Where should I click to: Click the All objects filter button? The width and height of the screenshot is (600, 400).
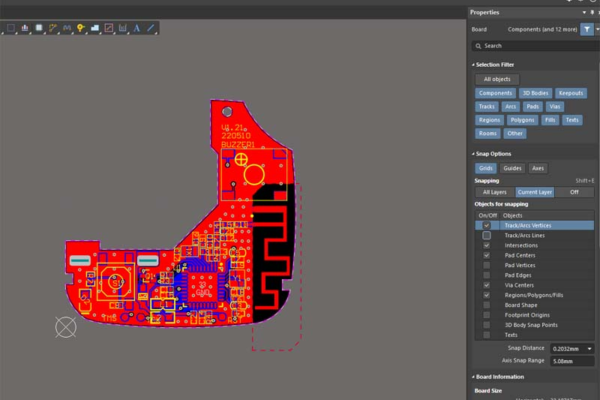[495, 79]
